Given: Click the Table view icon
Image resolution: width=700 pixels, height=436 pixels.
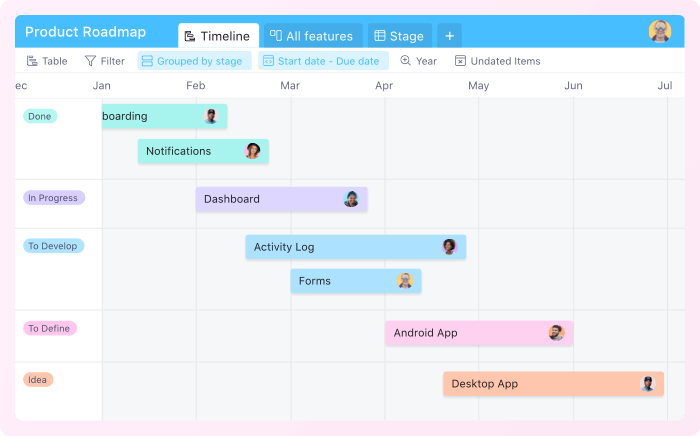Looking at the screenshot, I should (x=32, y=61).
